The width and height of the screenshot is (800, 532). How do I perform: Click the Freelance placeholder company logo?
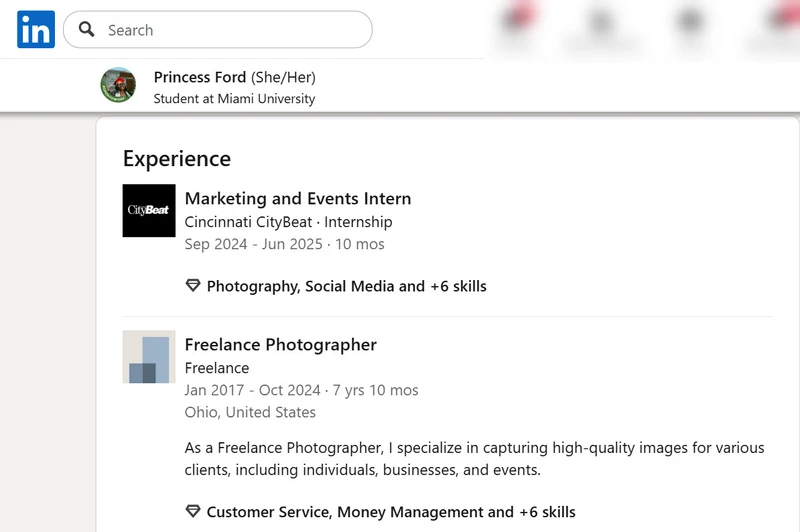click(x=149, y=357)
